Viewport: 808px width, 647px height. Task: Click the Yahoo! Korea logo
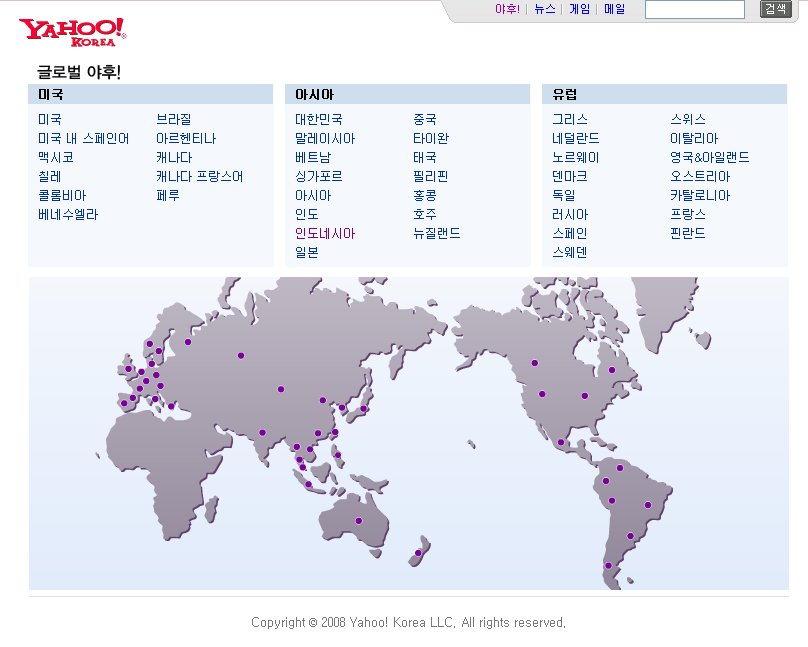coord(73,32)
